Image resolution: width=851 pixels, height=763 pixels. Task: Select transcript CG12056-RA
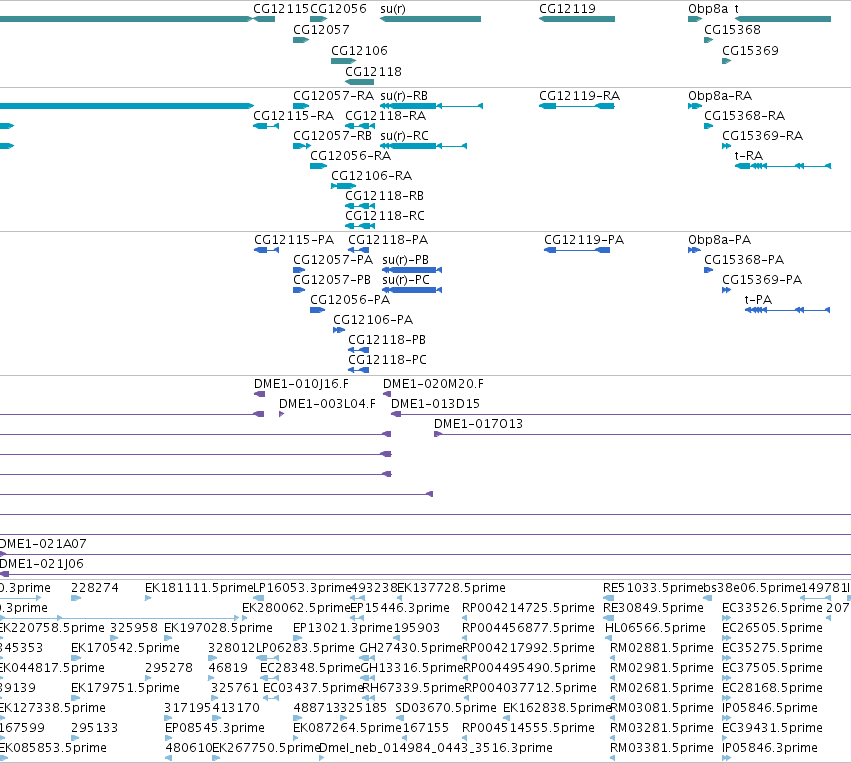[x=351, y=156]
